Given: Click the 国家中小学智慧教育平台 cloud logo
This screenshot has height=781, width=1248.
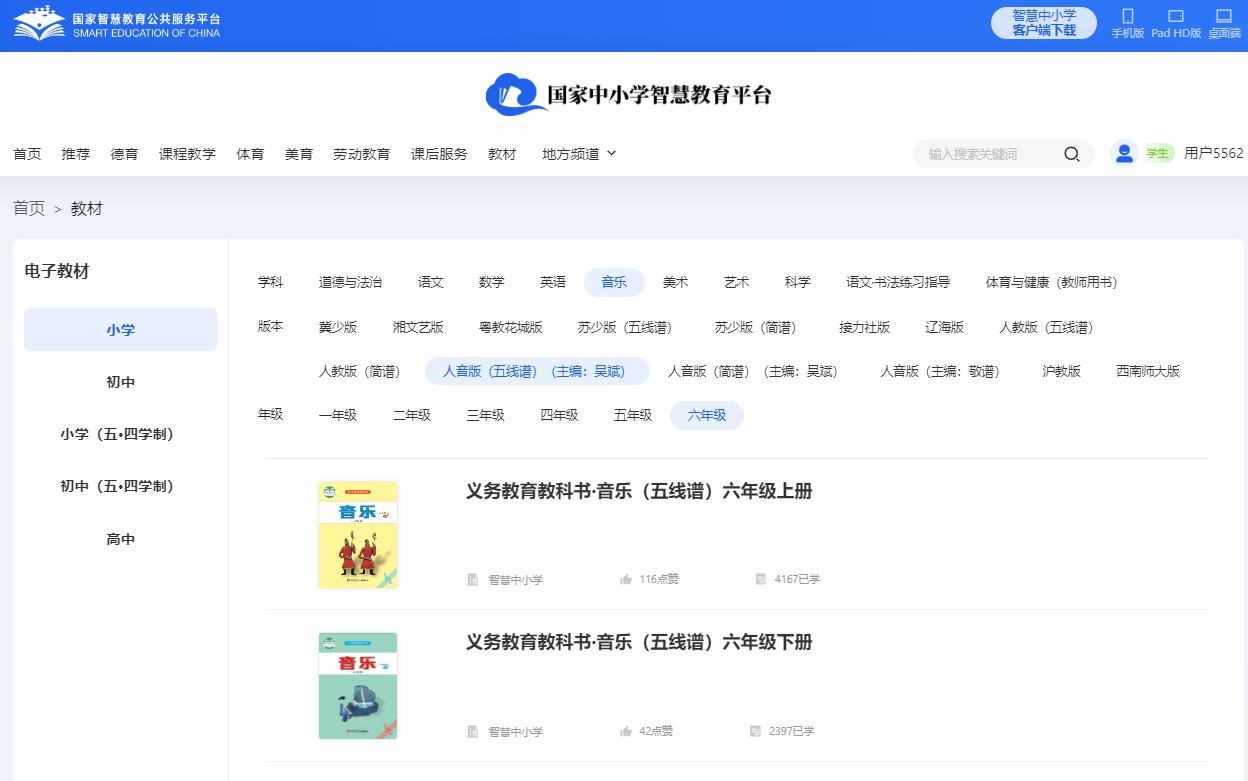Looking at the screenshot, I should [x=629, y=95].
